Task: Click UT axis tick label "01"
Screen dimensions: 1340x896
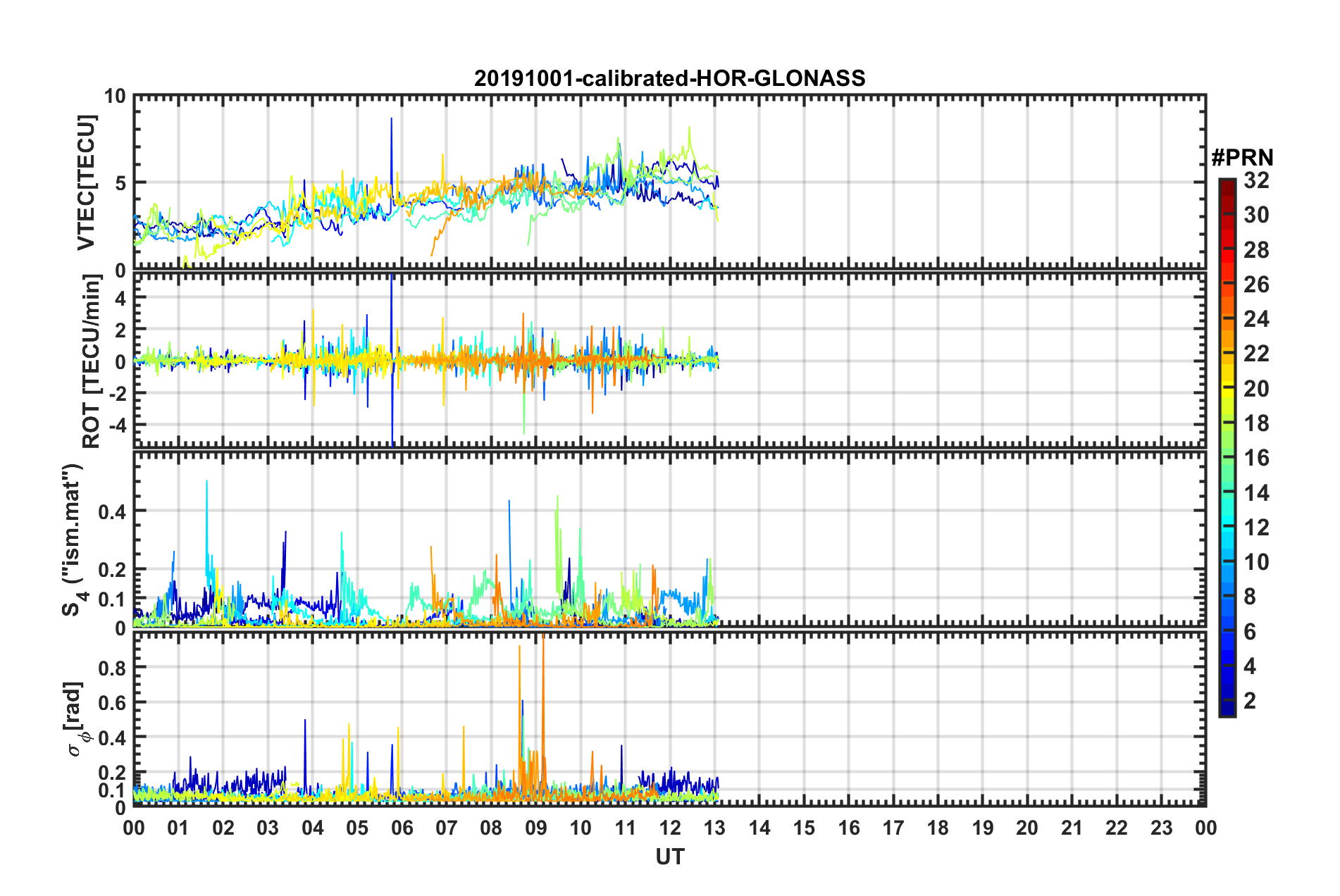Action: [178, 828]
